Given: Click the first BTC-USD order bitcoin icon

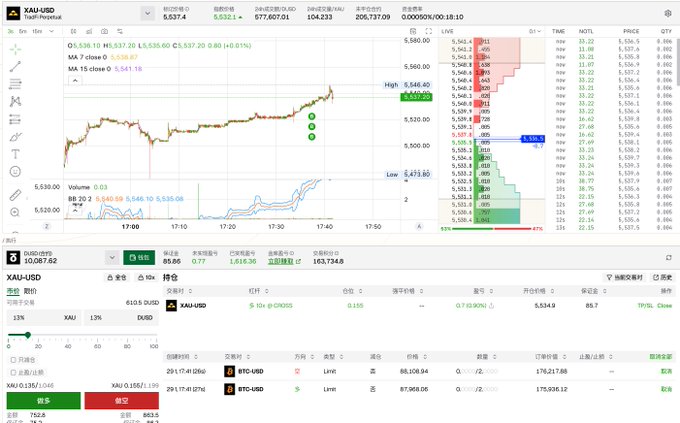Looking at the screenshot, I should coord(229,371).
